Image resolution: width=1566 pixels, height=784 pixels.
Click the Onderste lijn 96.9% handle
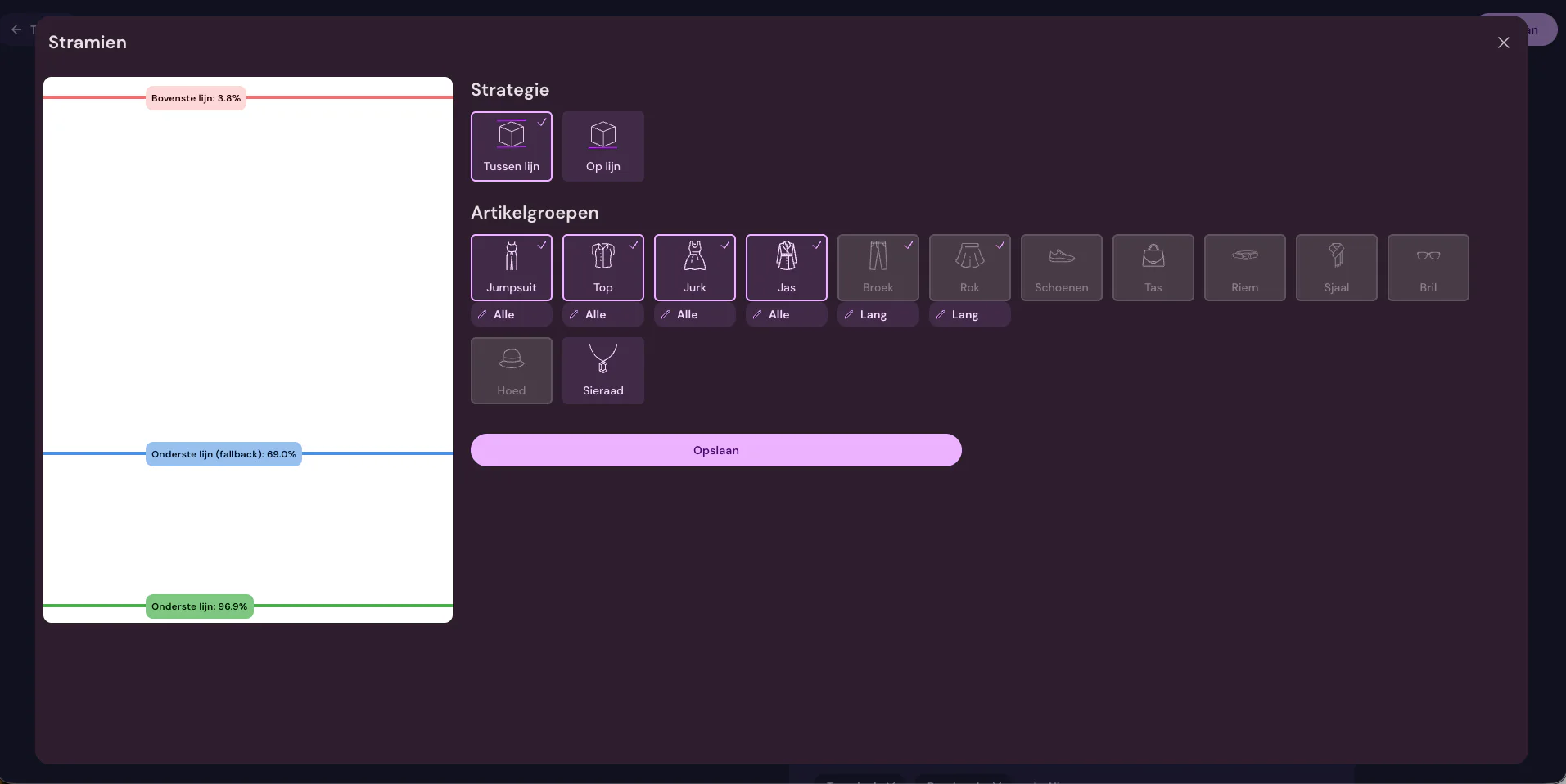click(199, 606)
